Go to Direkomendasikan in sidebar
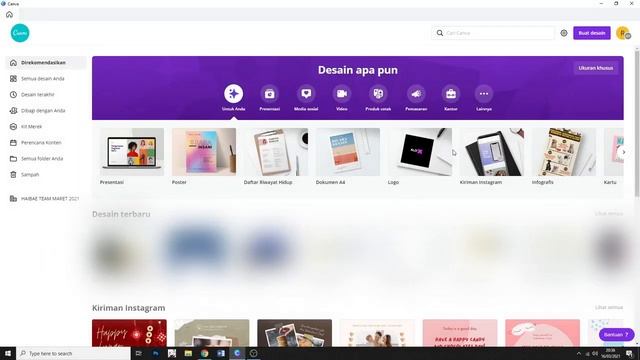This screenshot has height=360, width=640. (46, 63)
